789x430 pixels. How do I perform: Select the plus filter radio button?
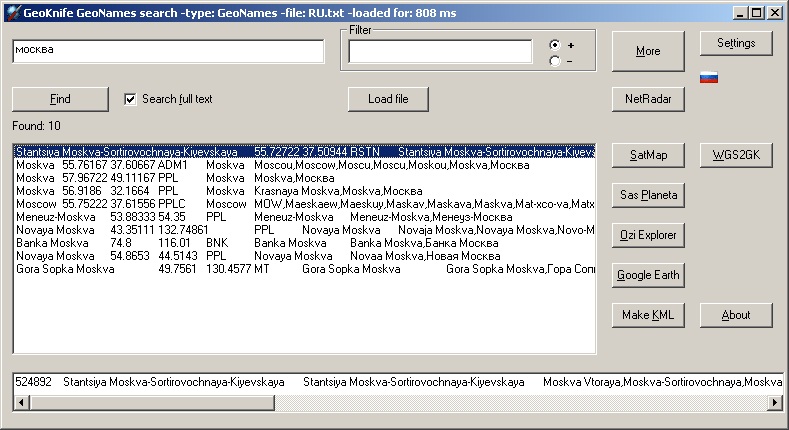(555, 45)
